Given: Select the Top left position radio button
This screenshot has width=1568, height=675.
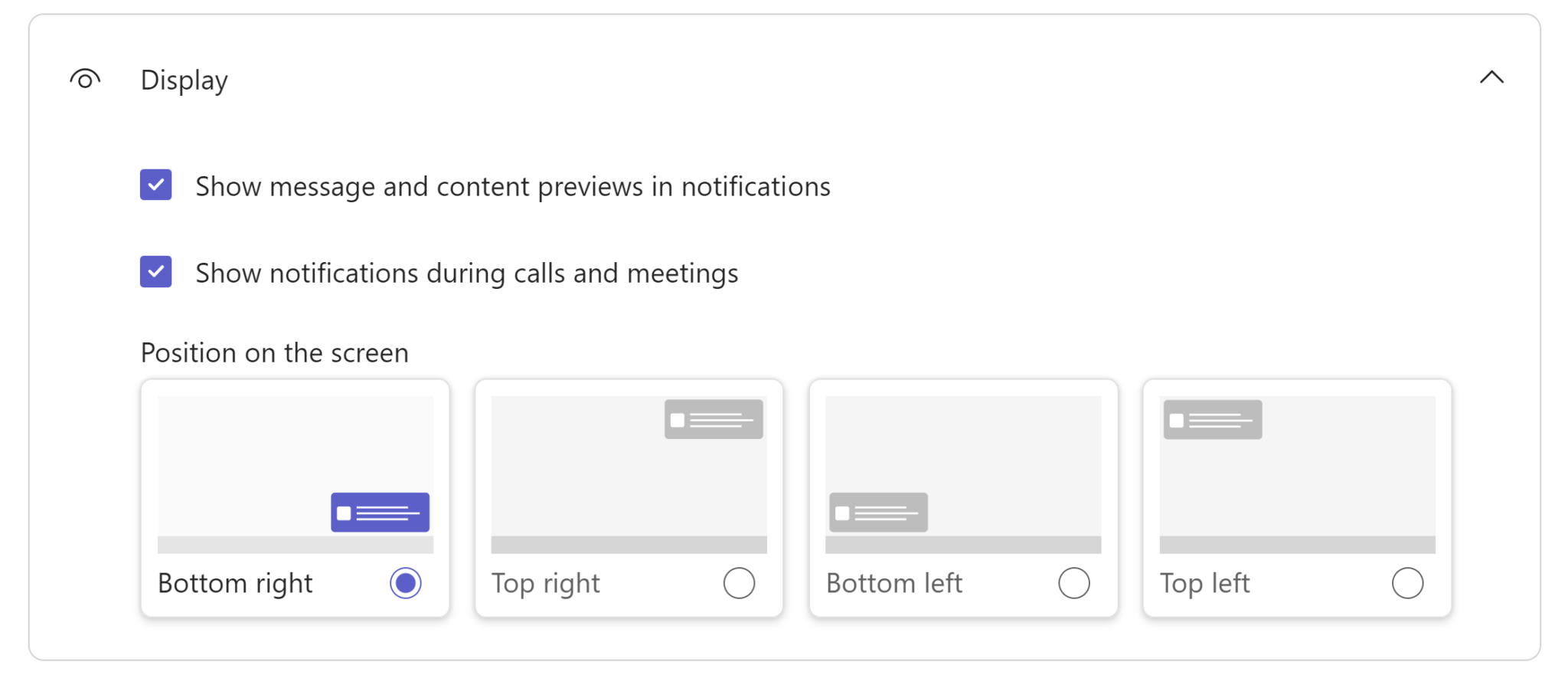Looking at the screenshot, I should point(1406,582).
